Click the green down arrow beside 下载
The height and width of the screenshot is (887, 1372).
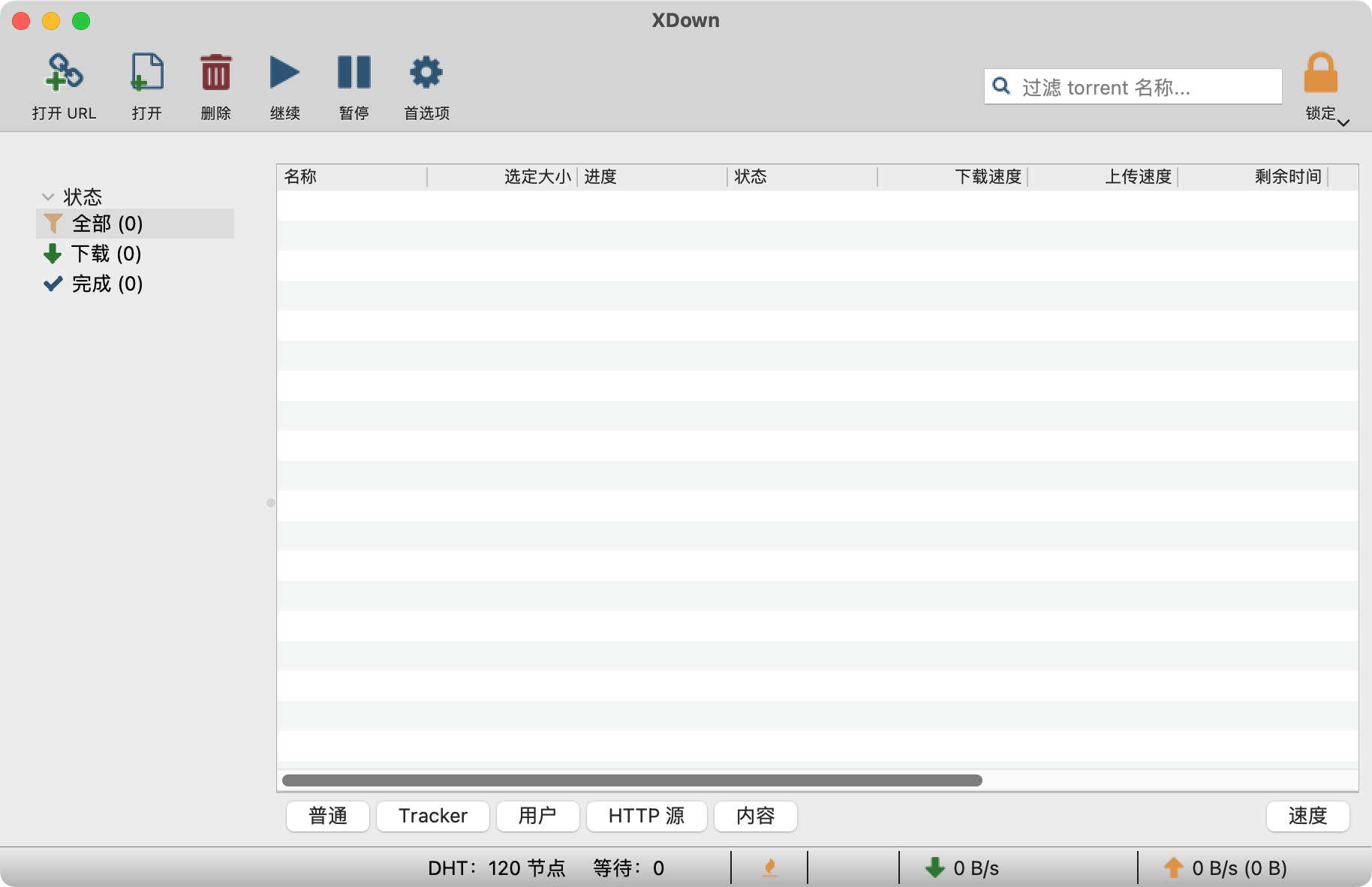[x=53, y=254]
